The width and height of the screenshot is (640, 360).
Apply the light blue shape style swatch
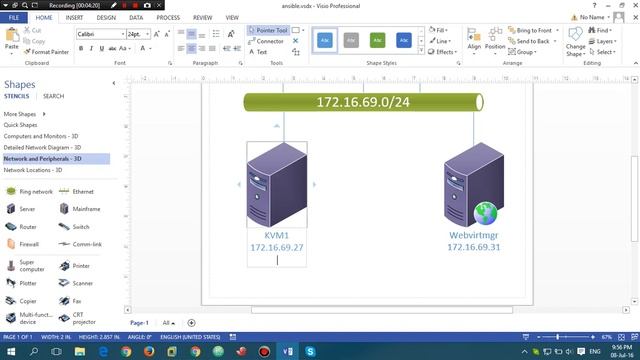tap(325, 40)
